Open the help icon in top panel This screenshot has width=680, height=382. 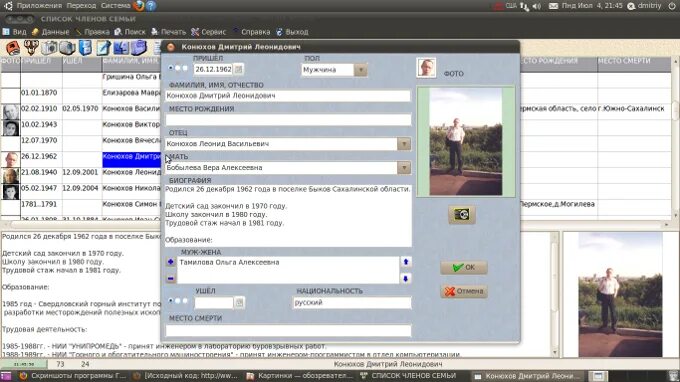151,6
